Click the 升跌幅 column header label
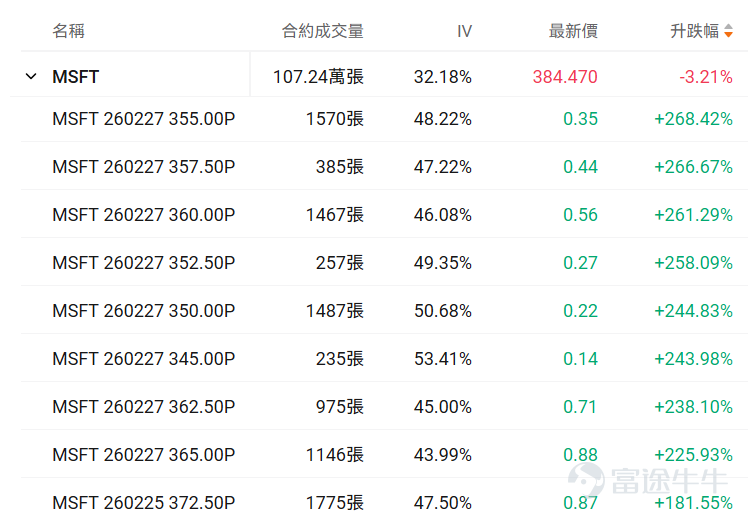748x517 pixels. point(695,31)
